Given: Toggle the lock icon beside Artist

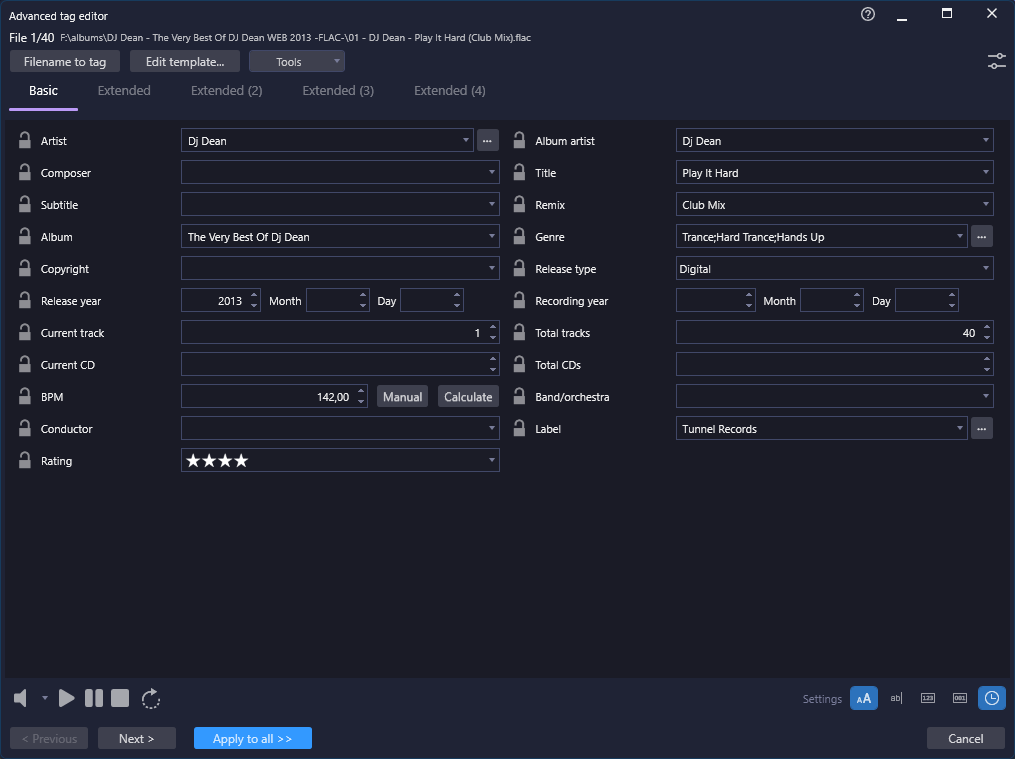Looking at the screenshot, I should click(25, 140).
